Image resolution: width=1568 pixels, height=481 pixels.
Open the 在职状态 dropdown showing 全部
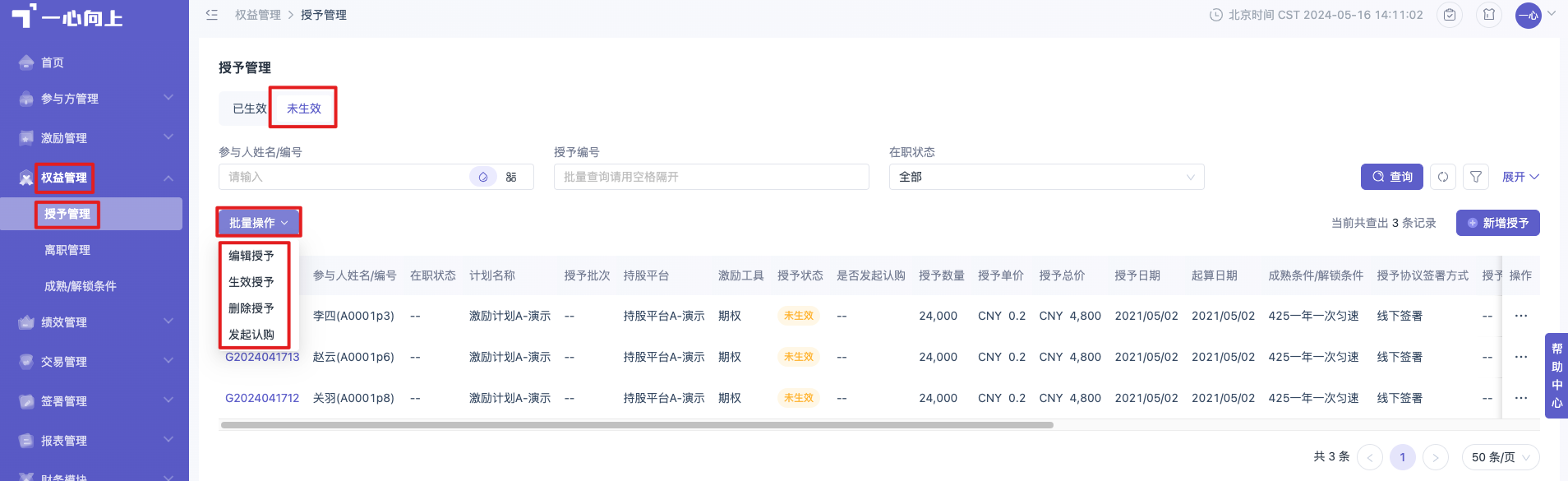(1046, 177)
